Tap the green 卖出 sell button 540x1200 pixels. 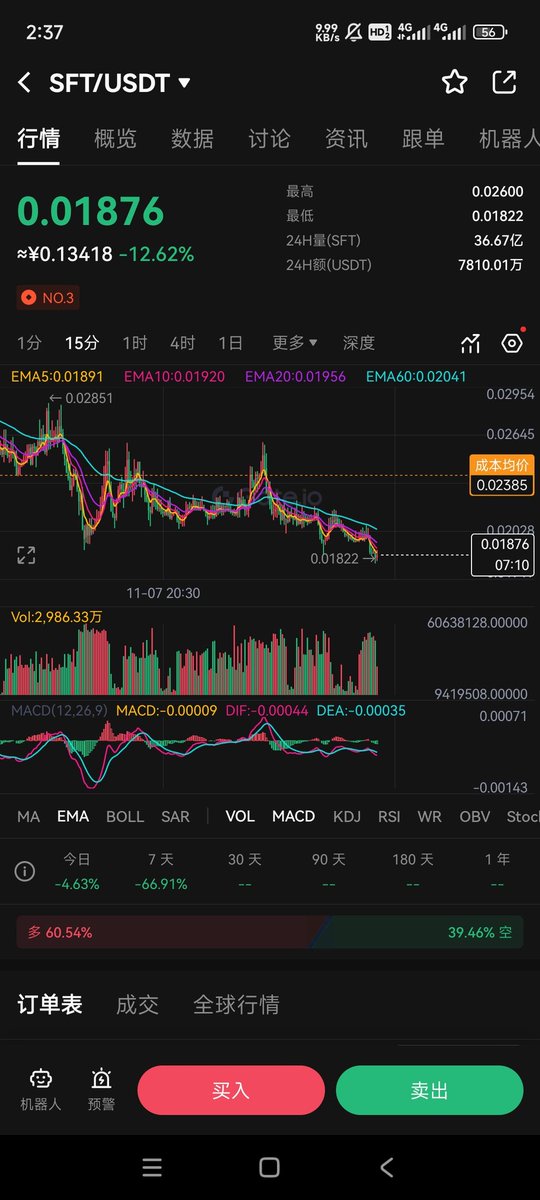[x=430, y=1090]
